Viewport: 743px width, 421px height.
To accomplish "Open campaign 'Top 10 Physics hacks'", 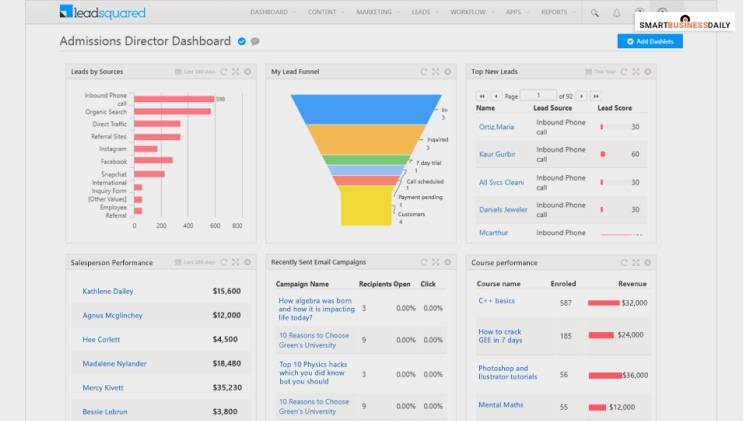I will (x=313, y=373).
